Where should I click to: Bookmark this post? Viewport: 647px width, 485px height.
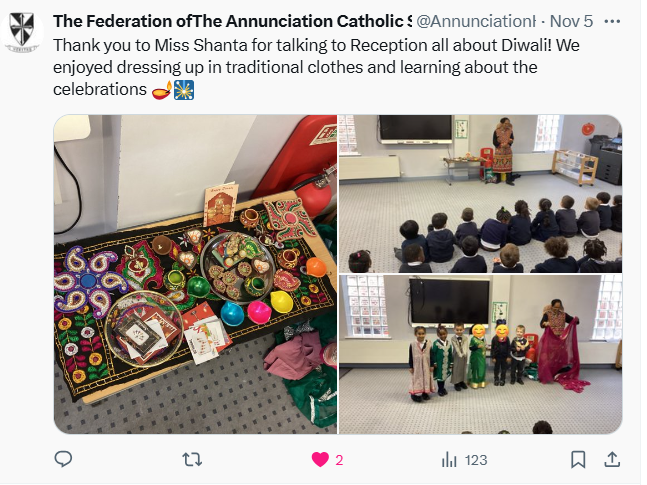pyautogui.click(x=578, y=459)
